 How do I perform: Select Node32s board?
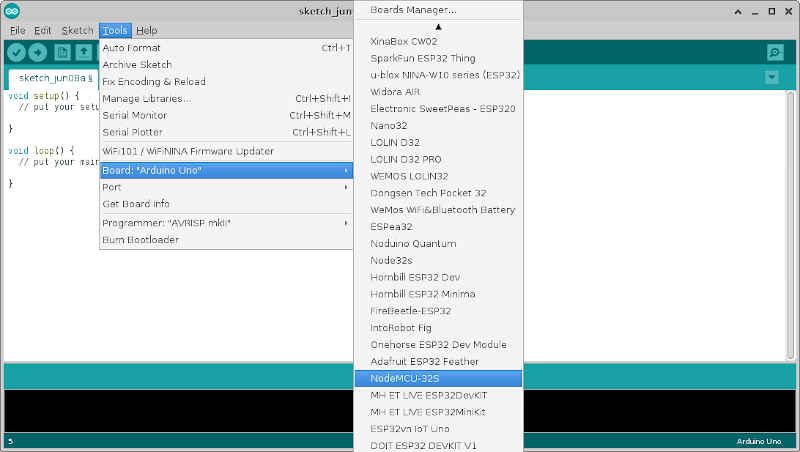[438, 260]
